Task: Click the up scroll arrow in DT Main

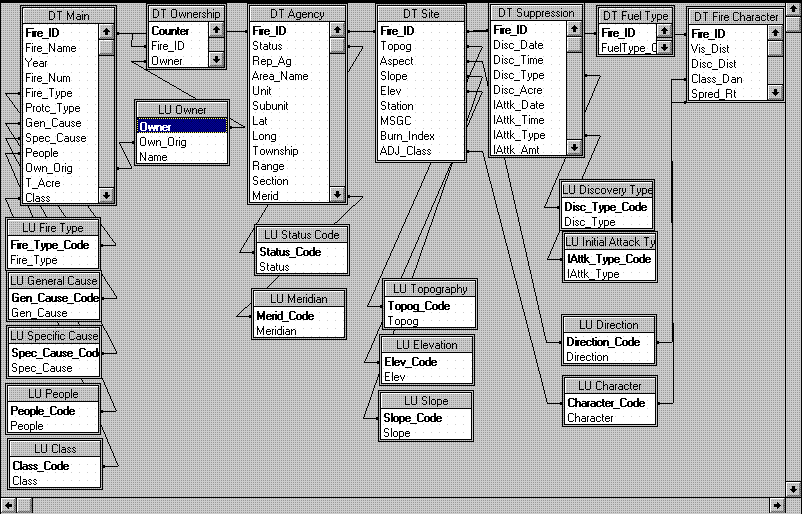Action: pyautogui.click(x=106, y=32)
